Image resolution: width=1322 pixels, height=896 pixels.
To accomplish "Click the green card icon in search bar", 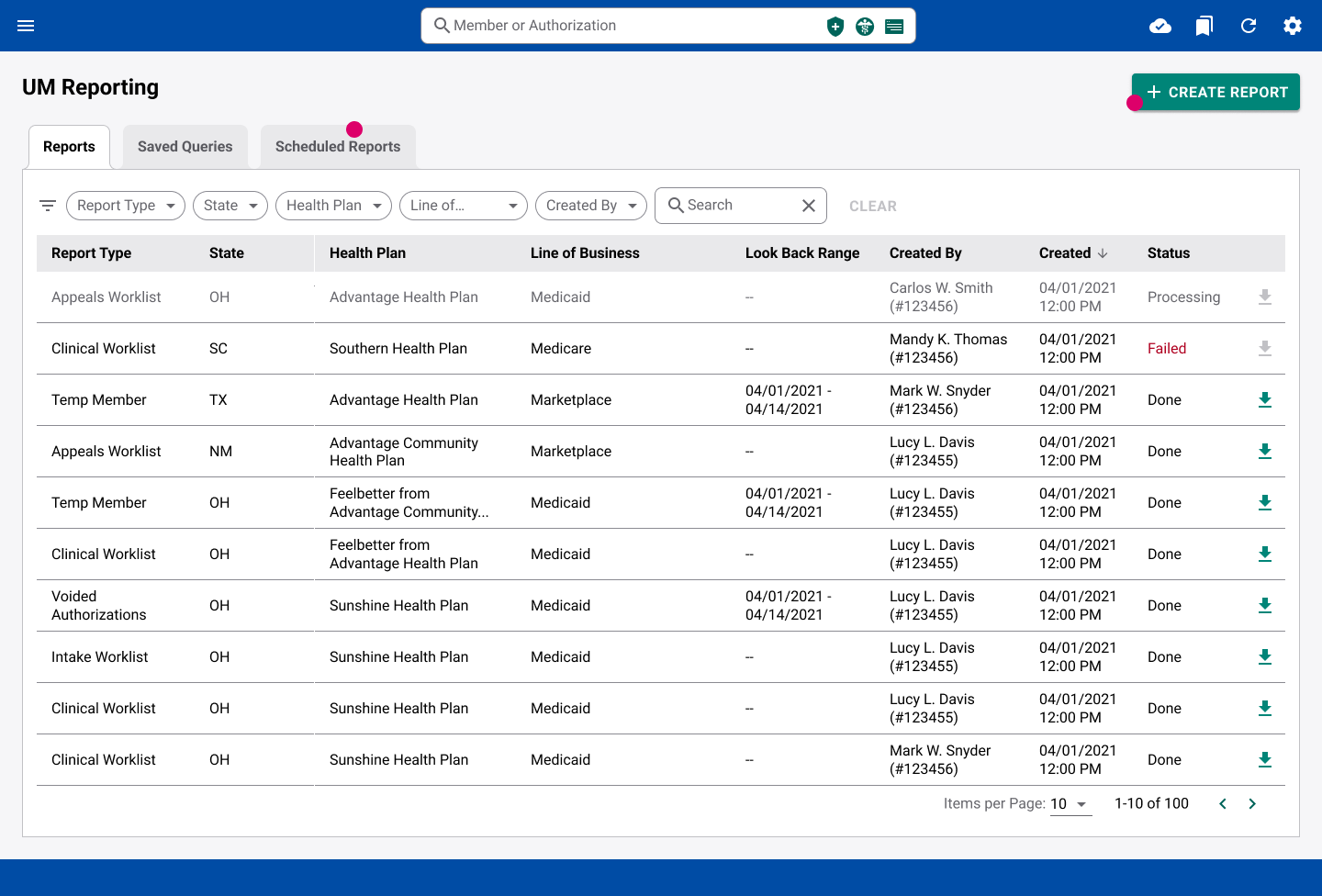I will 894,27.
